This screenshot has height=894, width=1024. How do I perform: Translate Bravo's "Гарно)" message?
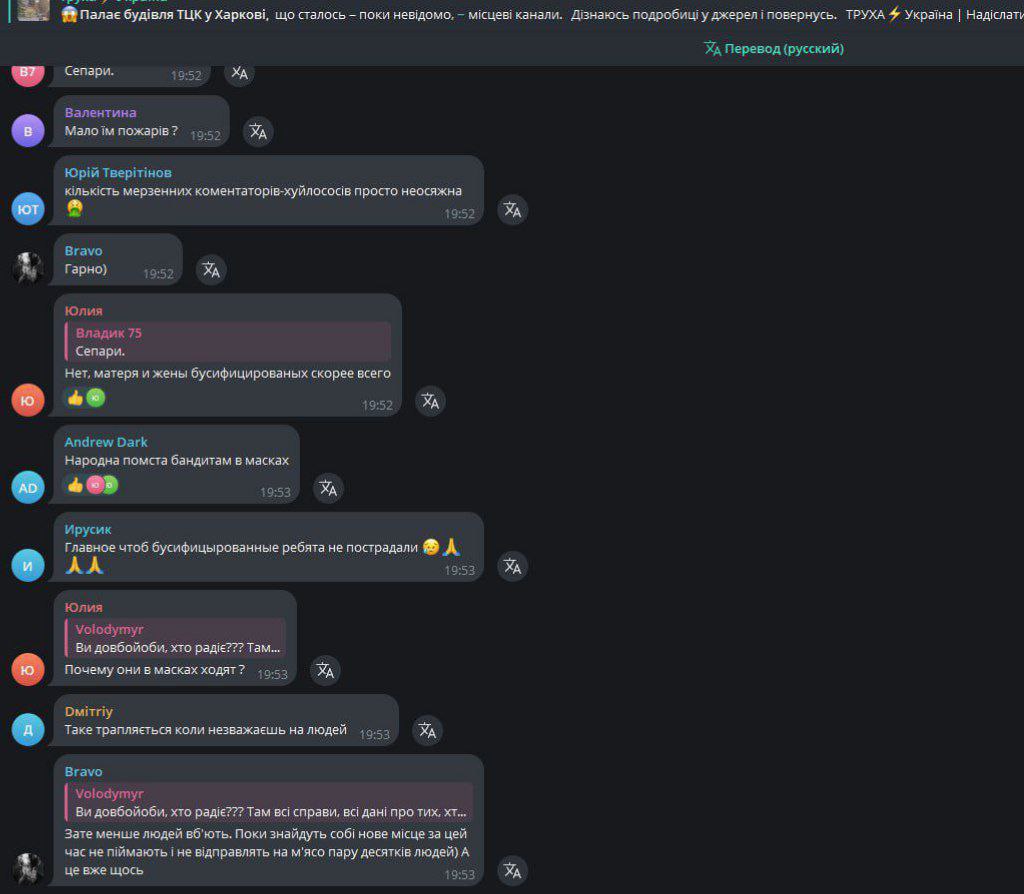coord(211,270)
